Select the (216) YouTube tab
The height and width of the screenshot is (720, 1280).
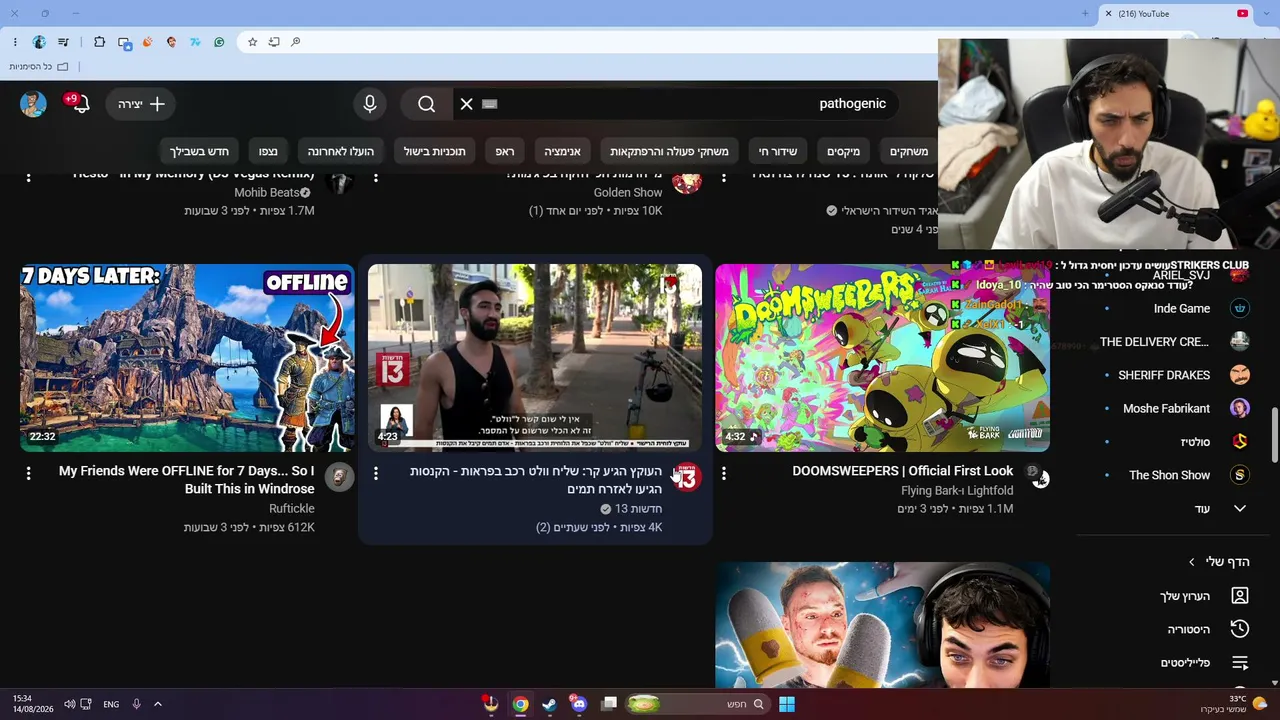(x=1177, y=14)
